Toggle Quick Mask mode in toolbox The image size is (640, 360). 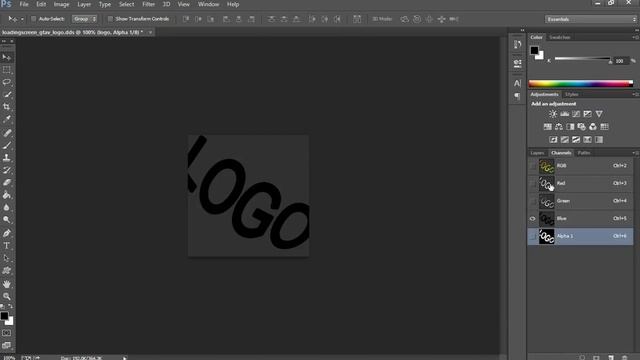coord(7,333)
